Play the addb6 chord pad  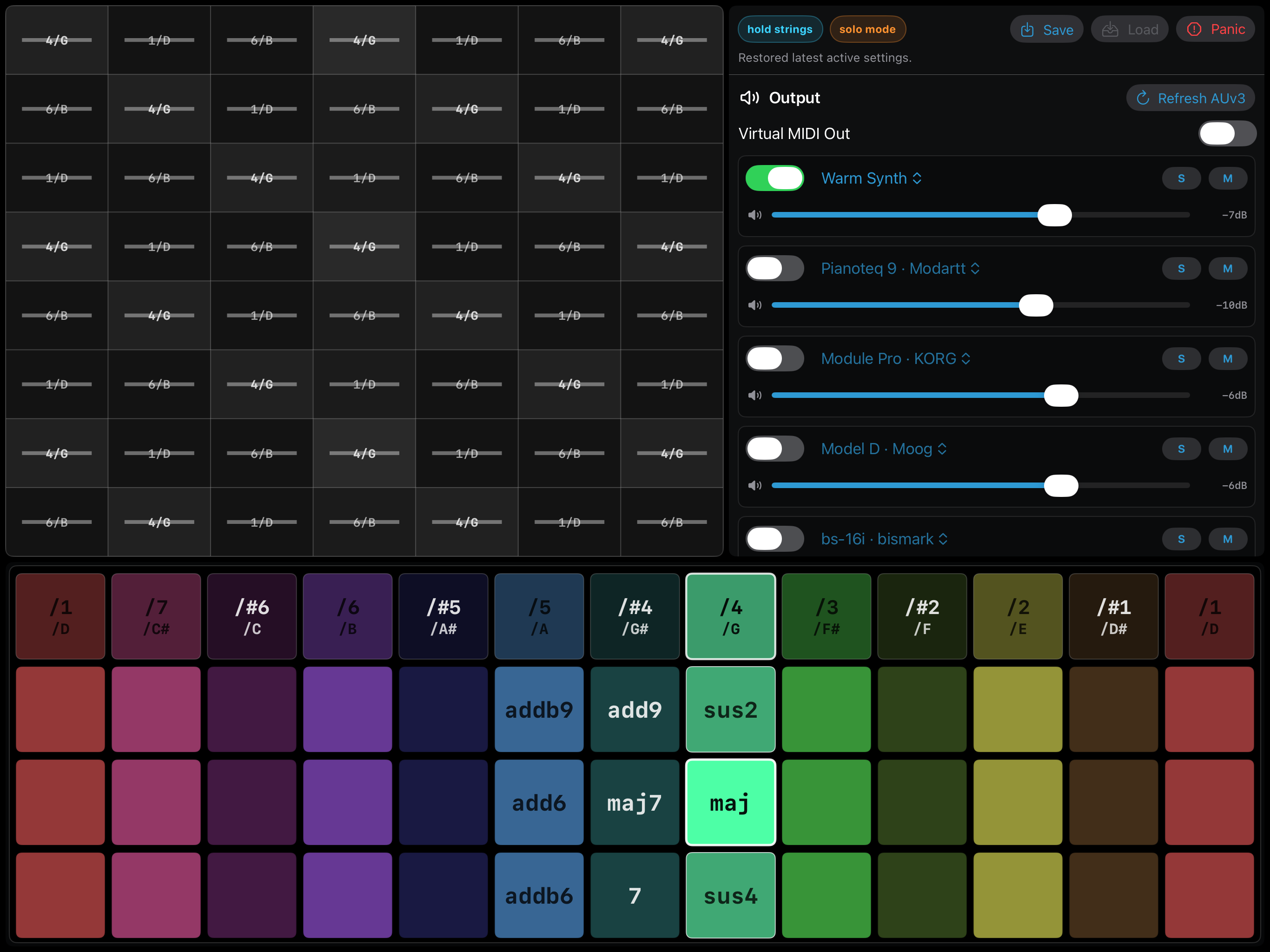(x=539, y=896)
